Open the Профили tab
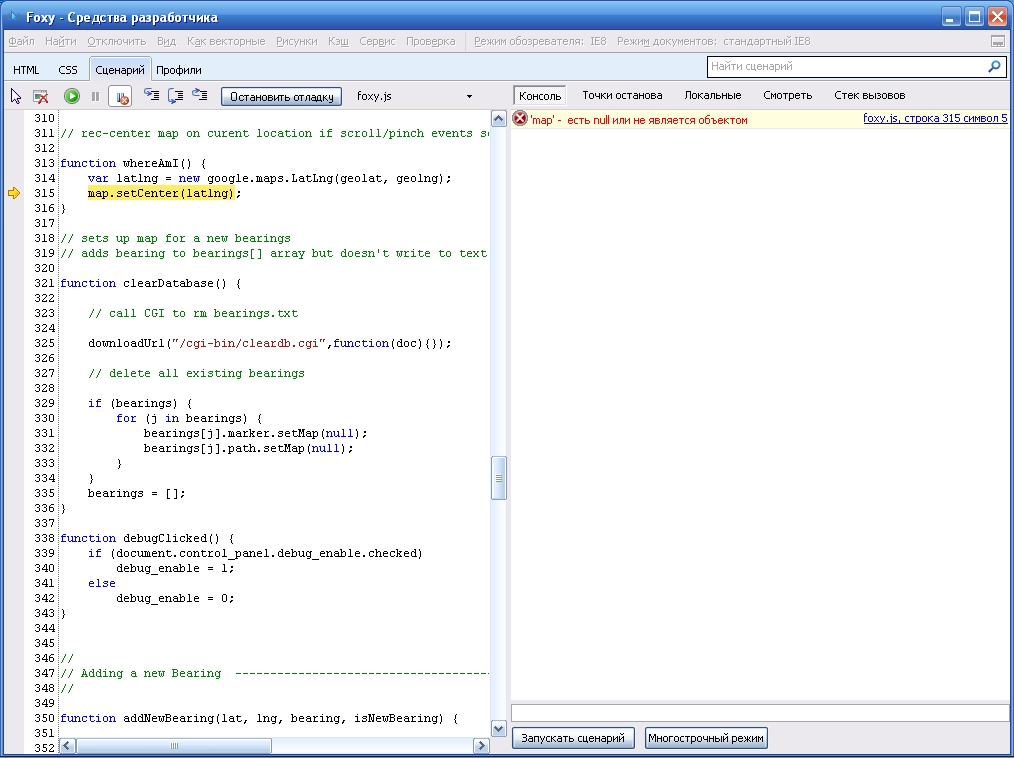 click(x=178, y=70)
